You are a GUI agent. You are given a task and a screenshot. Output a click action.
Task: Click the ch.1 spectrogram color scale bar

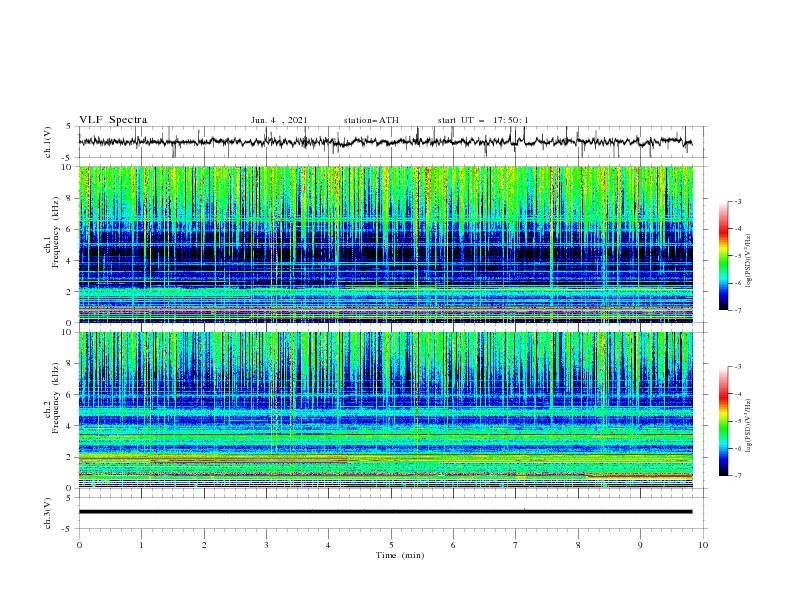coord(723,256)
